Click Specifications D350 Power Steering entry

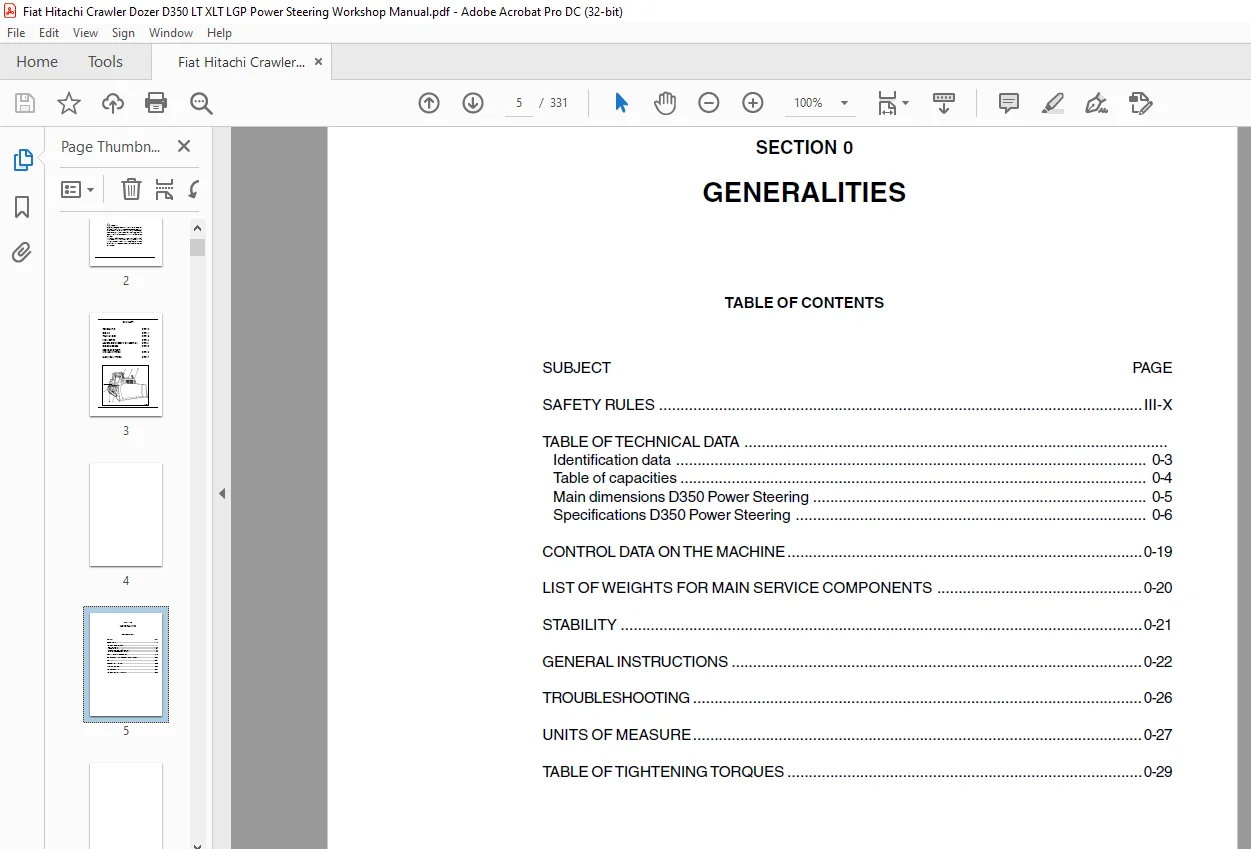pos(862,515)
